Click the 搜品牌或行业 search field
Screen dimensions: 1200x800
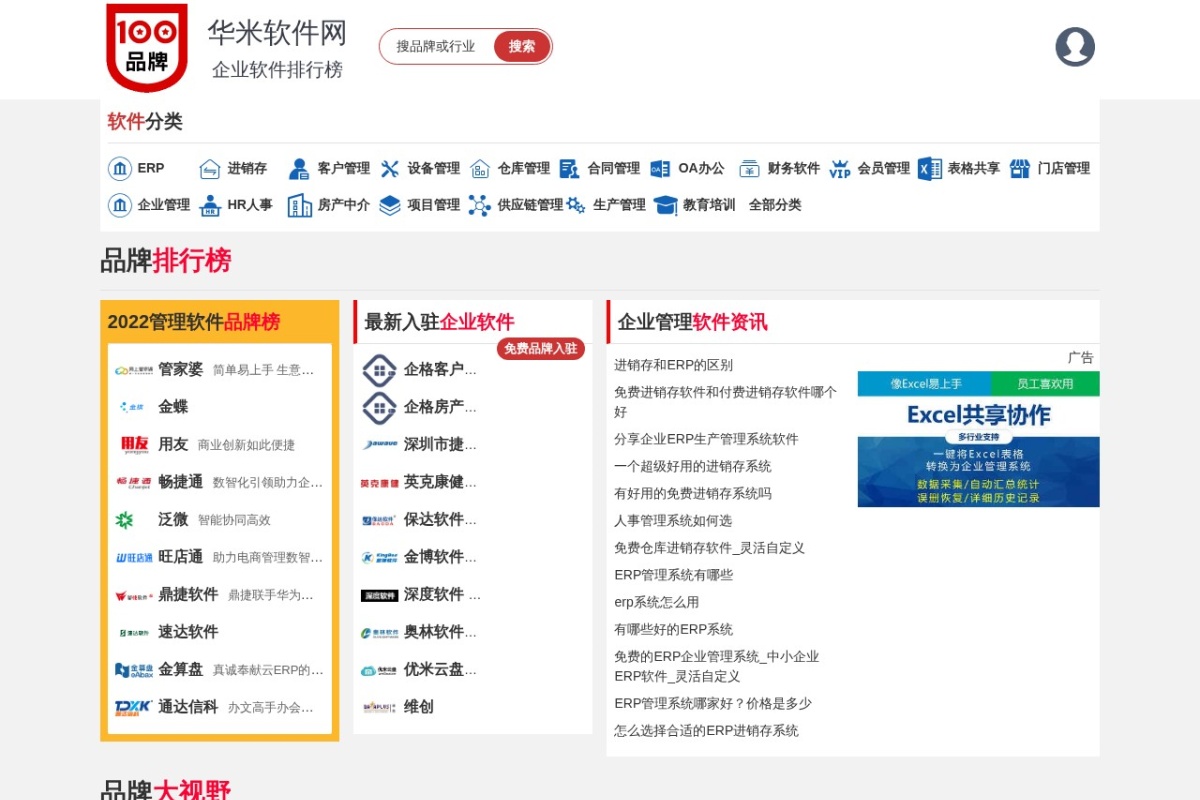click(437, 46)
